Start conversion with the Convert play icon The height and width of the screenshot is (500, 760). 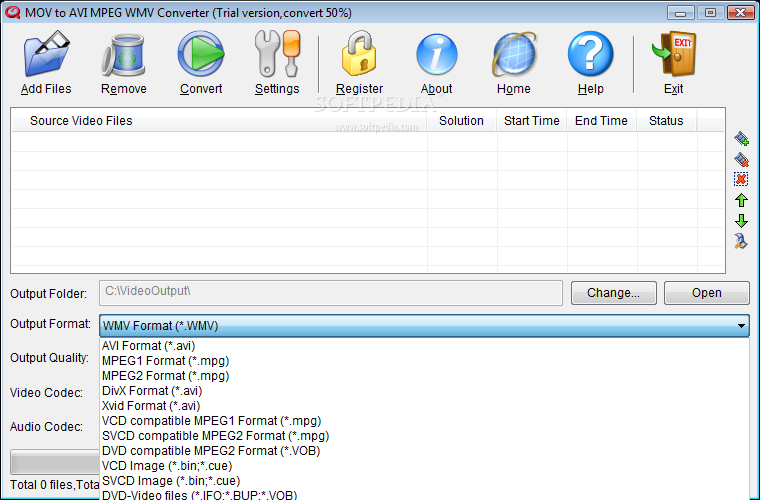click(201, 54)
